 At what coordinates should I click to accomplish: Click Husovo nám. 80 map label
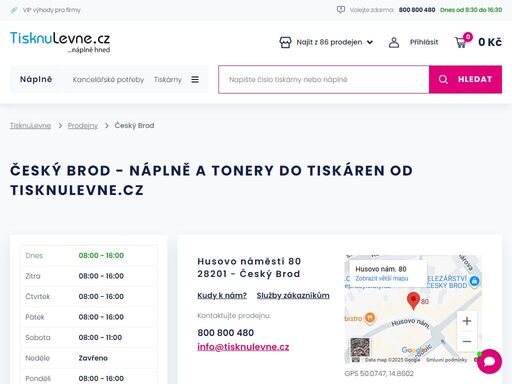pos(381,269)
